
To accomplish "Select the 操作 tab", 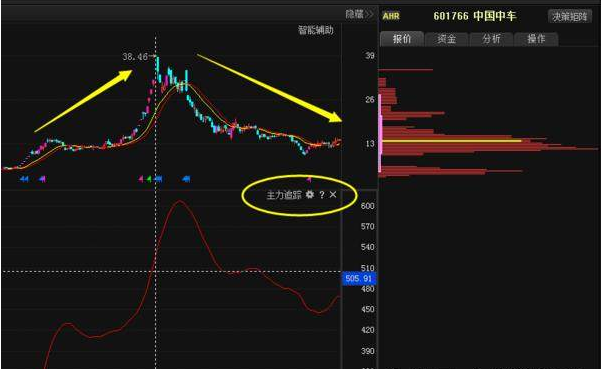I will pos(536,39).
